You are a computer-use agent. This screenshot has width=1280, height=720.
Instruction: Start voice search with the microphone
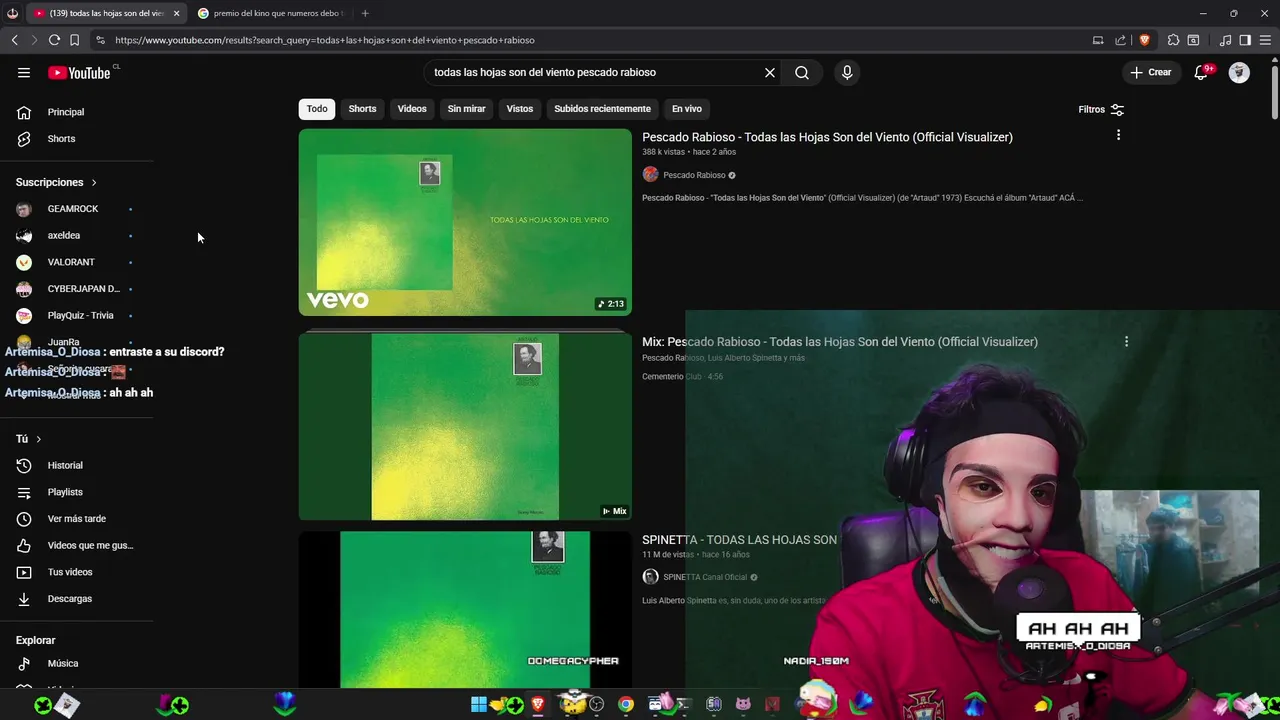[847, 72]
